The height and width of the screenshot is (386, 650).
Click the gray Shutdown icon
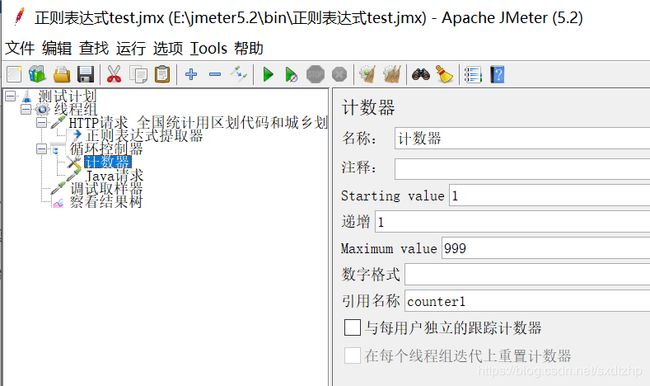click(x=340, y=75)
